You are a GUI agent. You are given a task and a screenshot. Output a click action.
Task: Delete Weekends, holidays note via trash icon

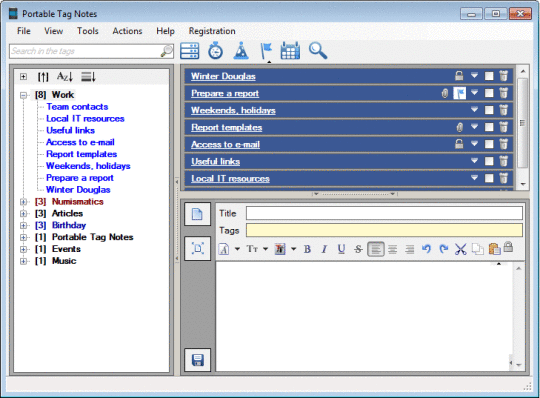[503, 110]
